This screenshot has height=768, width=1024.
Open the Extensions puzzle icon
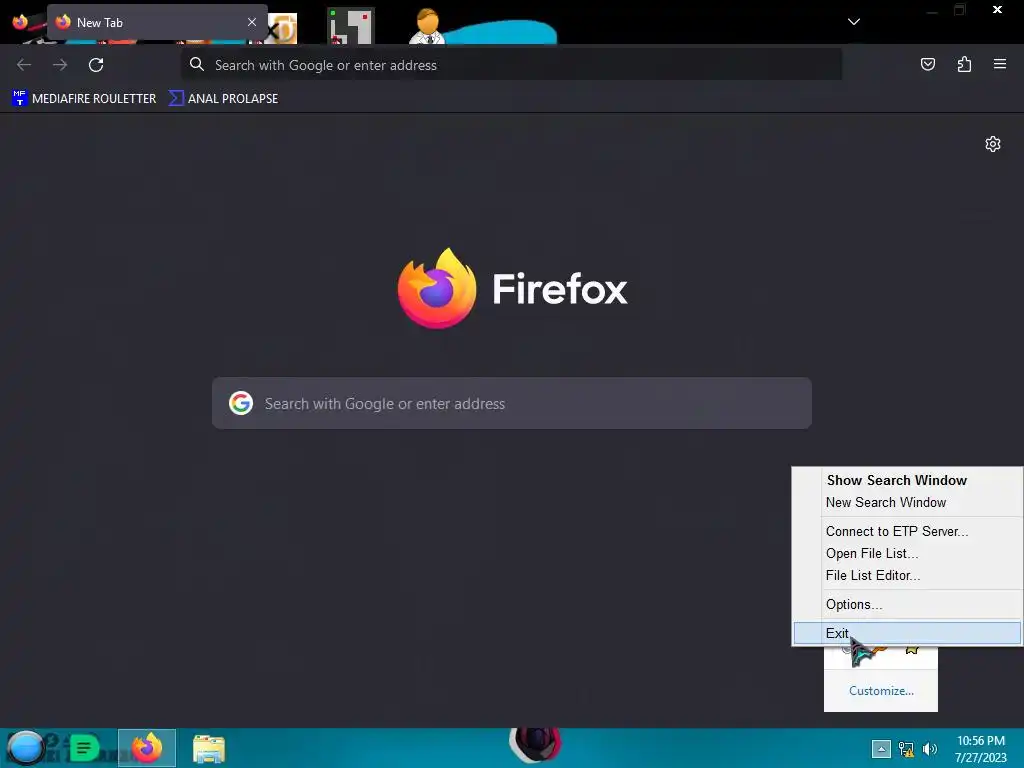tap(964, 64)
